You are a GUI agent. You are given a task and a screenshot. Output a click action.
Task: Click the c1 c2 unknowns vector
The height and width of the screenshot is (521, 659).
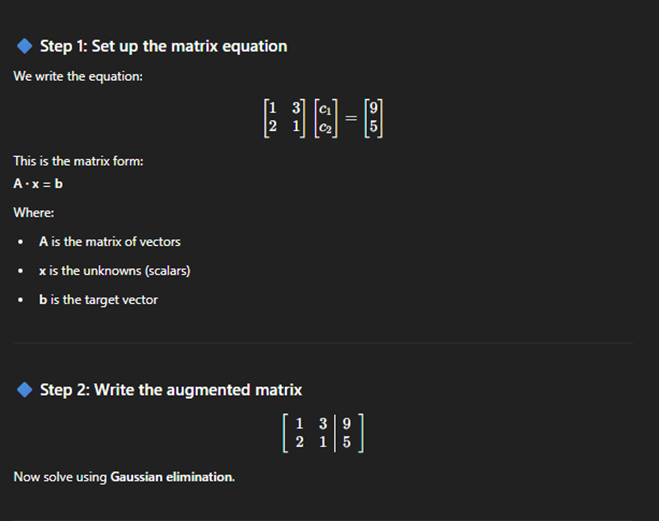[x=326, y=118]
